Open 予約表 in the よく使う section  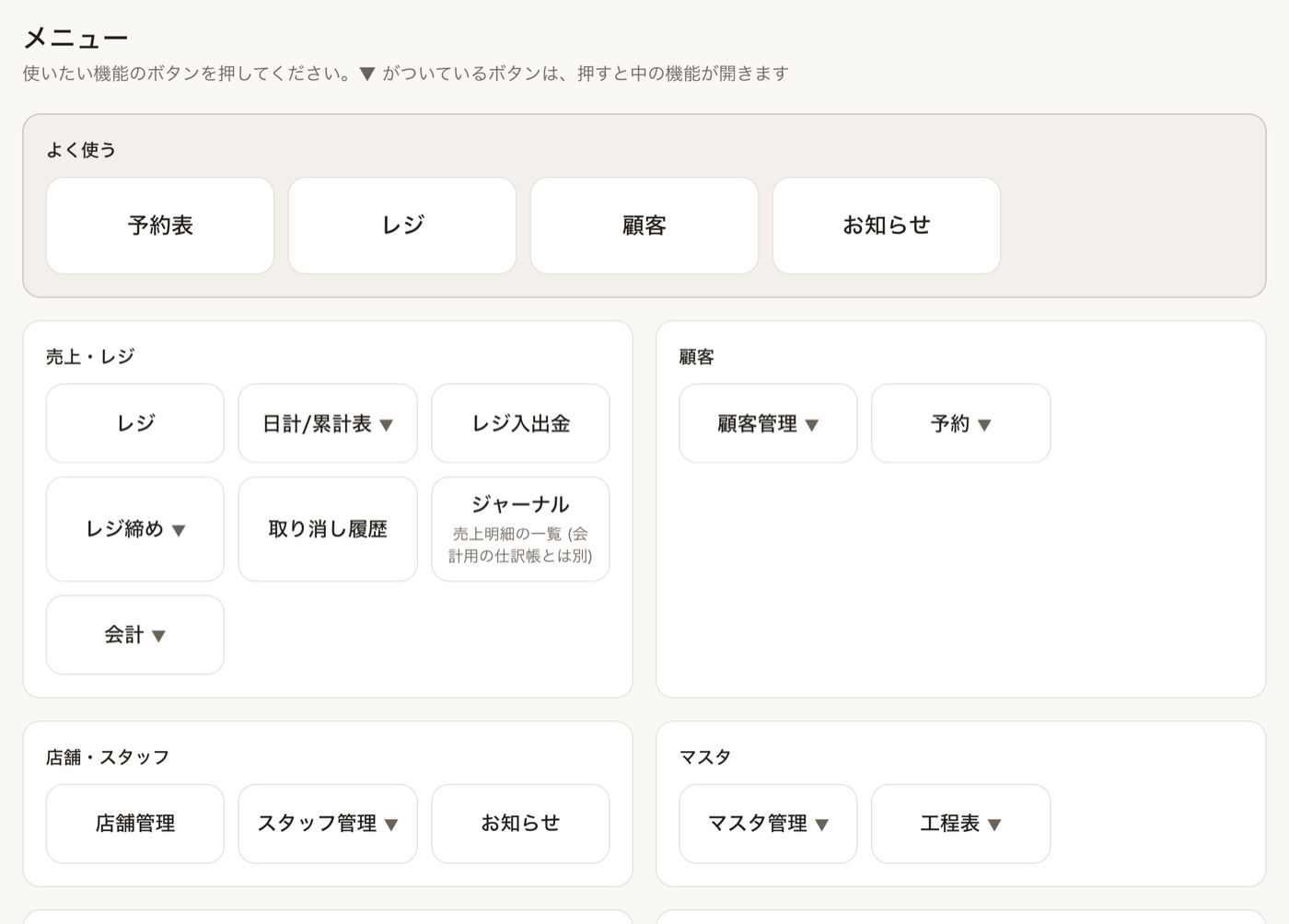tap(160, 225)
